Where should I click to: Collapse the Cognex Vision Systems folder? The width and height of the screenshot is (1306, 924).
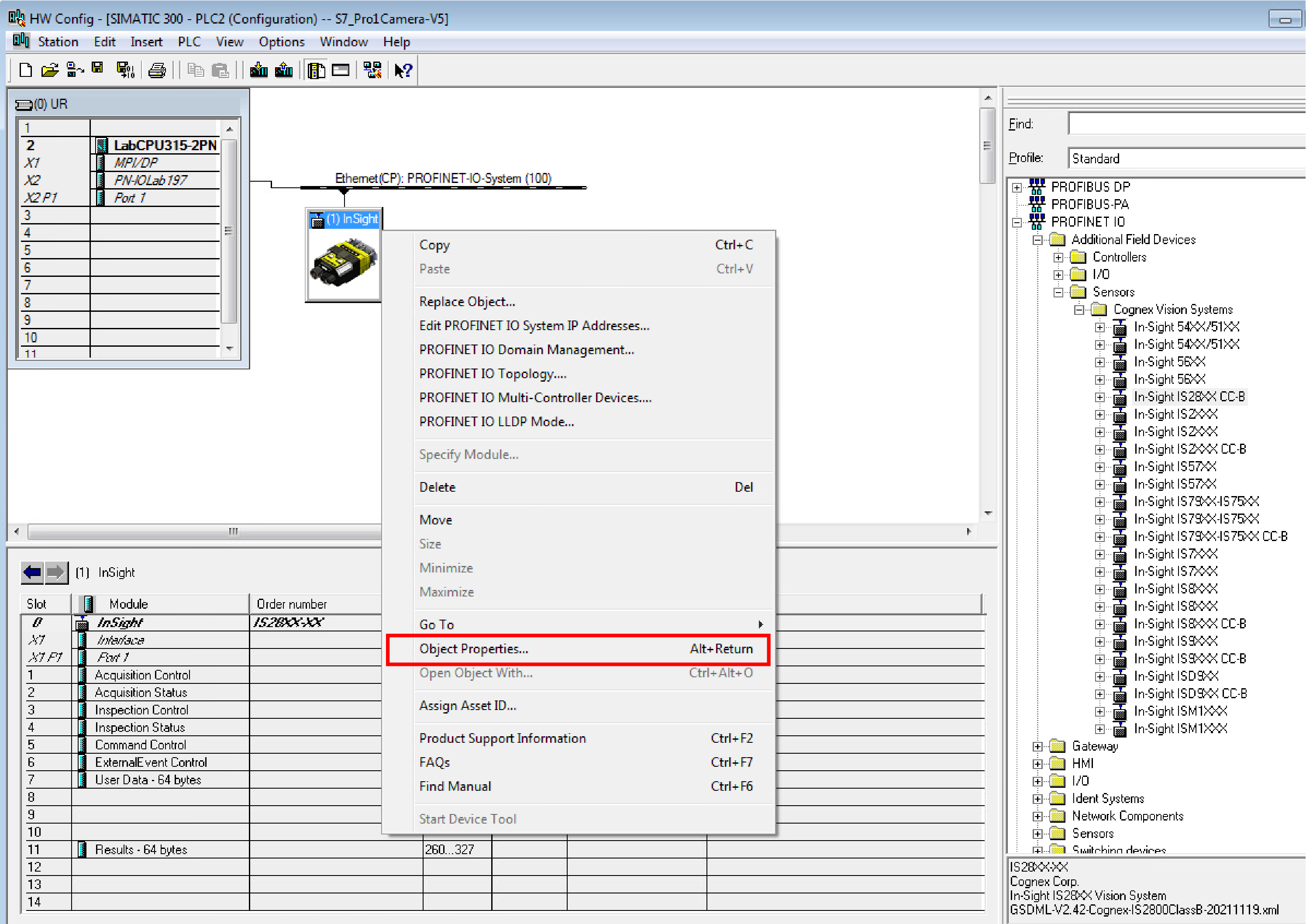pyautogui.click(x=1079, y=310)
